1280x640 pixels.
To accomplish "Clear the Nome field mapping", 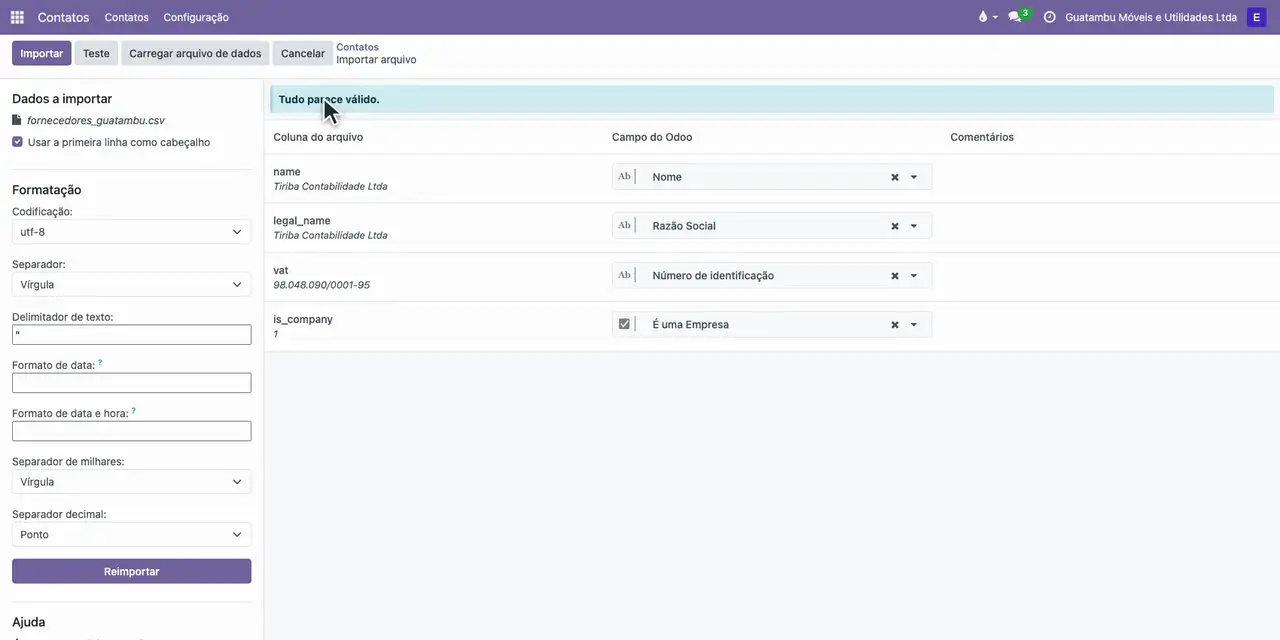I will pos(895,177).
